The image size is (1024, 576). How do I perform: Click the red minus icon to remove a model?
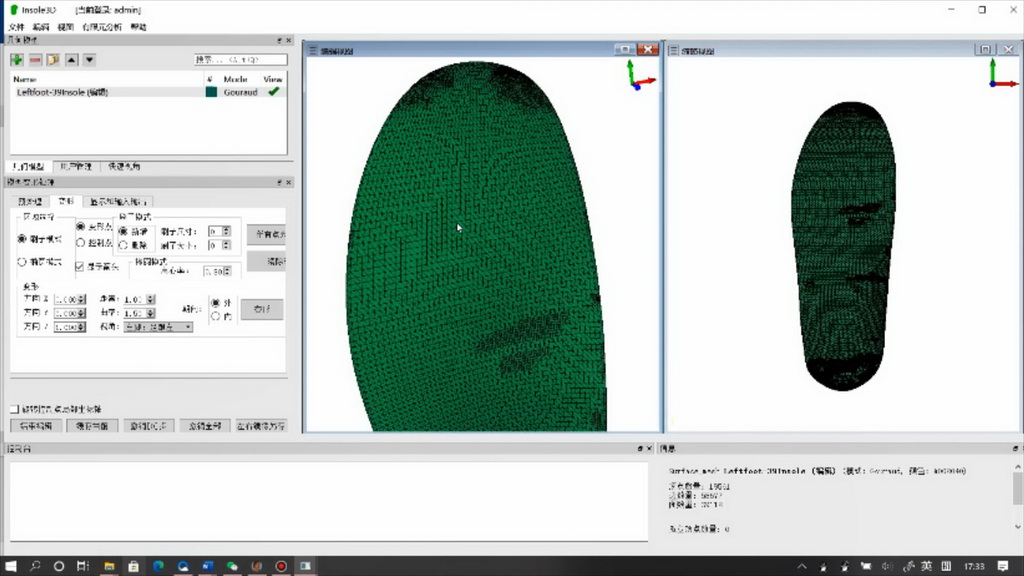(35, 60)
